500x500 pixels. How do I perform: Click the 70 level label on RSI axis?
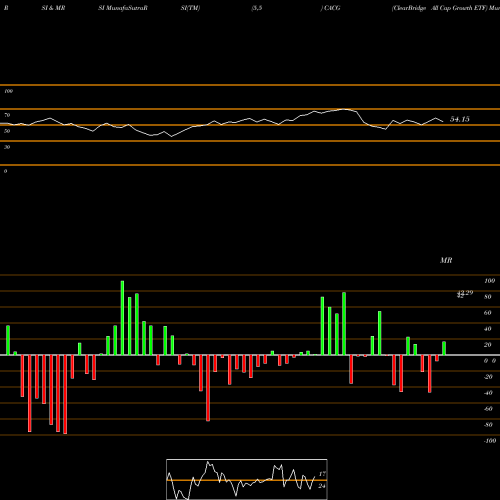coord(7,115)
